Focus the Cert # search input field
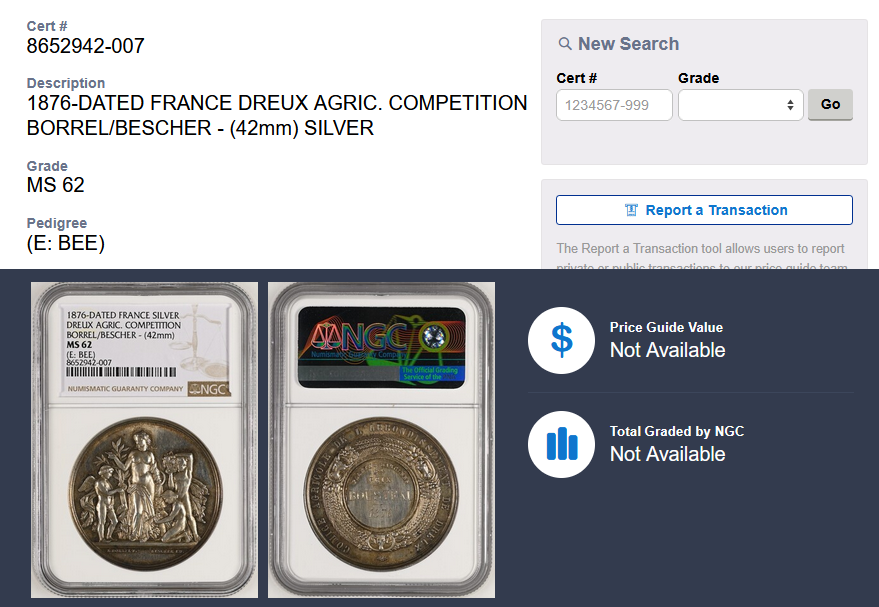Image resolution: width=879 pixels, height=607 pixels. point(614,105)
